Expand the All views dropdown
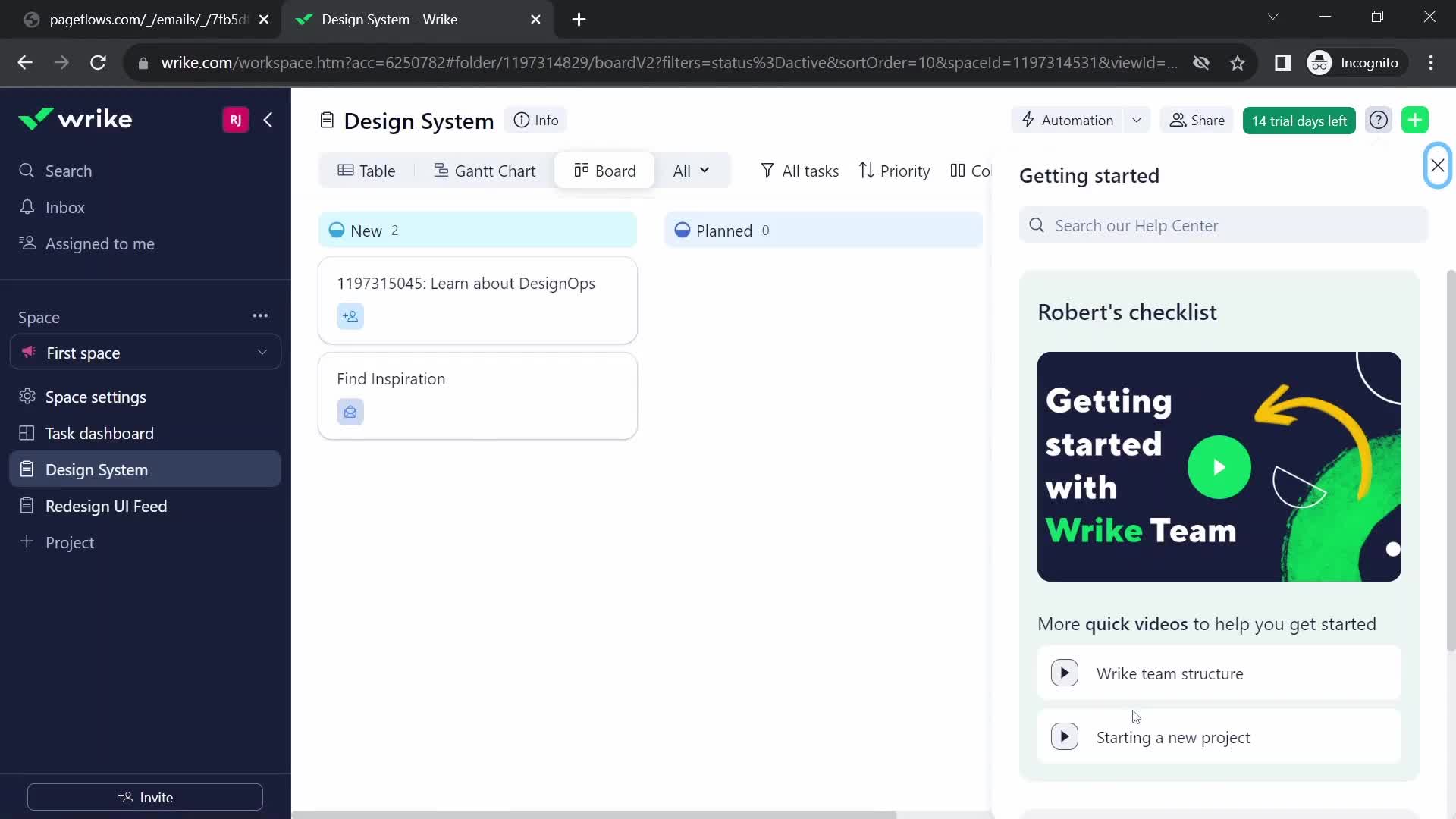 pyautogui.click(x=691, y=171)
